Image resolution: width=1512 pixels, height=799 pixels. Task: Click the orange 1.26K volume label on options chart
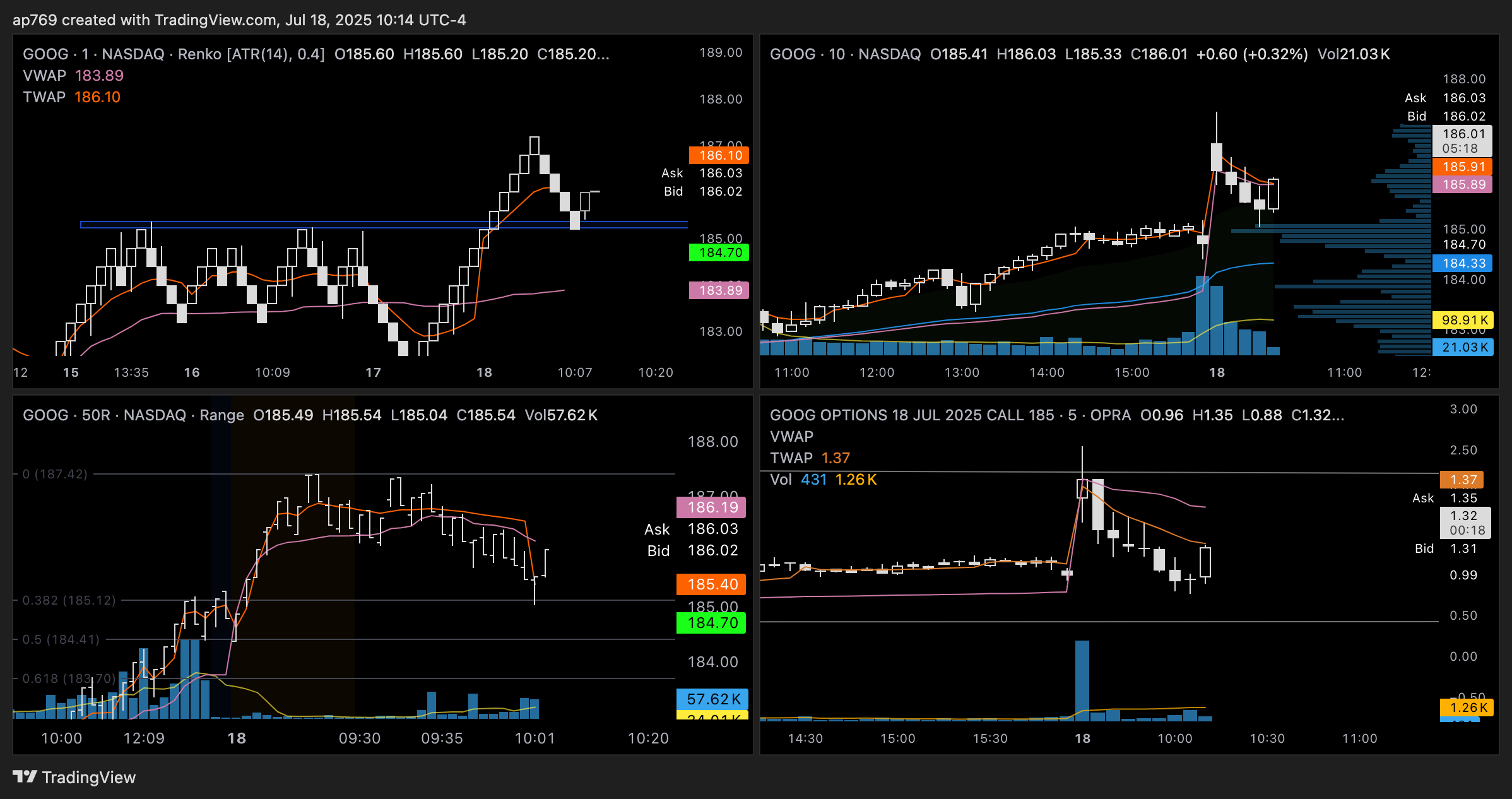coord(1465,707)
